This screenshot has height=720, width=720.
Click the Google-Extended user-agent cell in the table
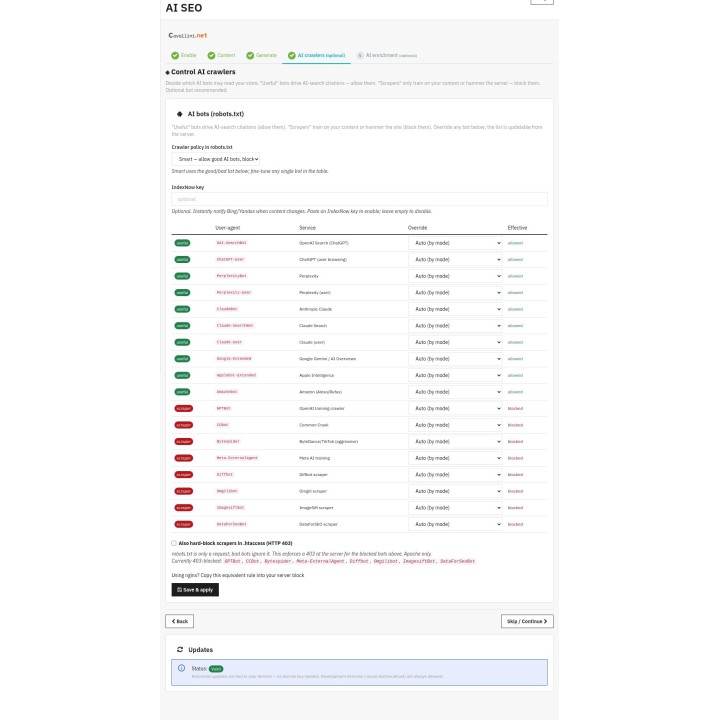234,359
